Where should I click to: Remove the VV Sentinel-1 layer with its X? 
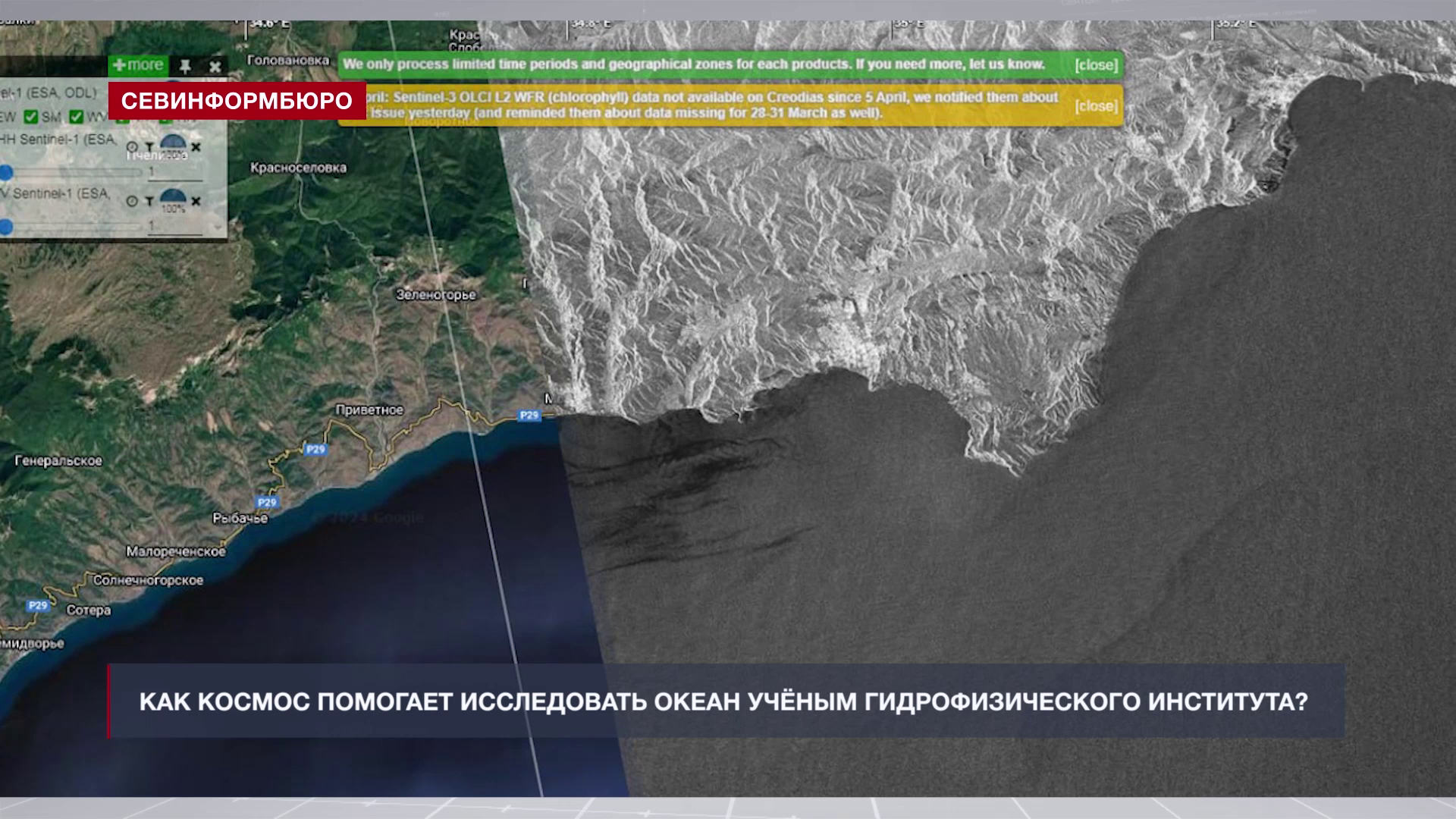point(196,201)
